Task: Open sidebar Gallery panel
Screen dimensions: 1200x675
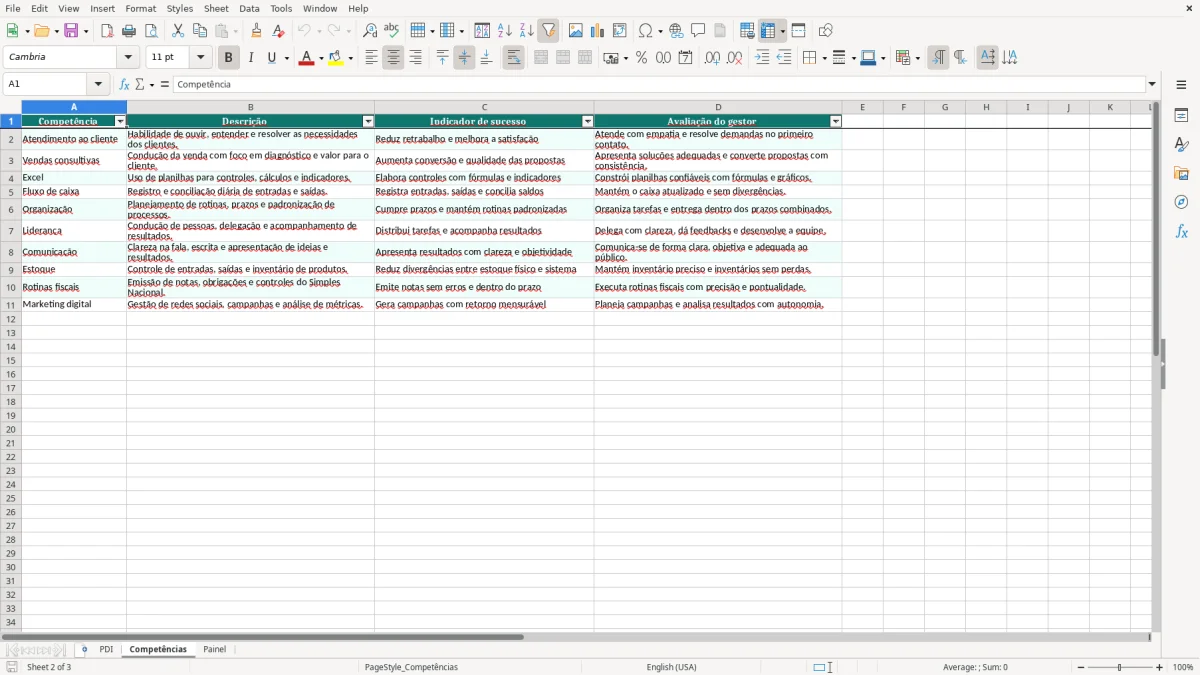Action: click(1181, 173)
